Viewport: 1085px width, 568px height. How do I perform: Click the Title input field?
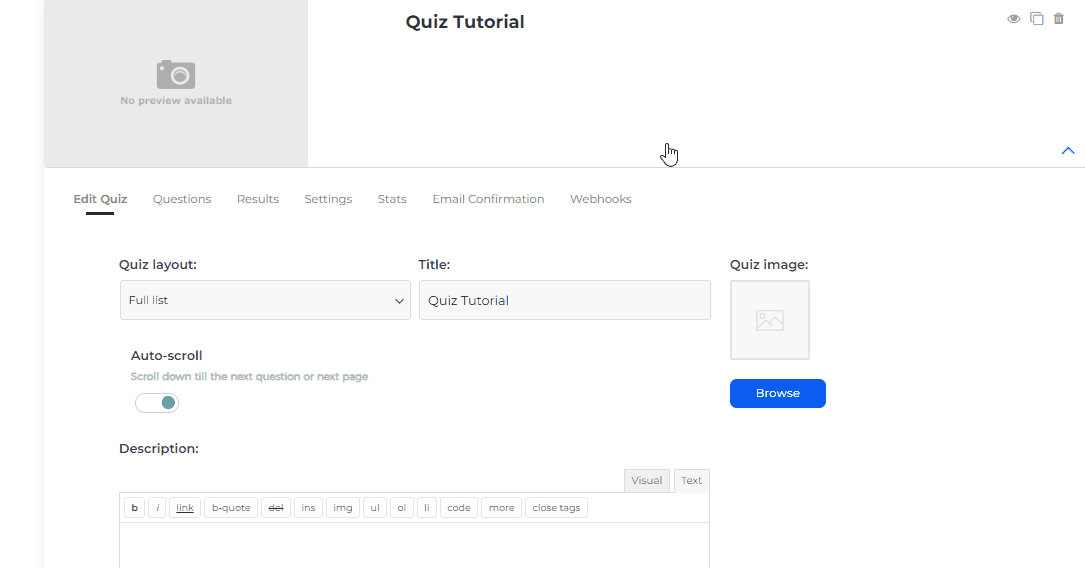(564, 300)
